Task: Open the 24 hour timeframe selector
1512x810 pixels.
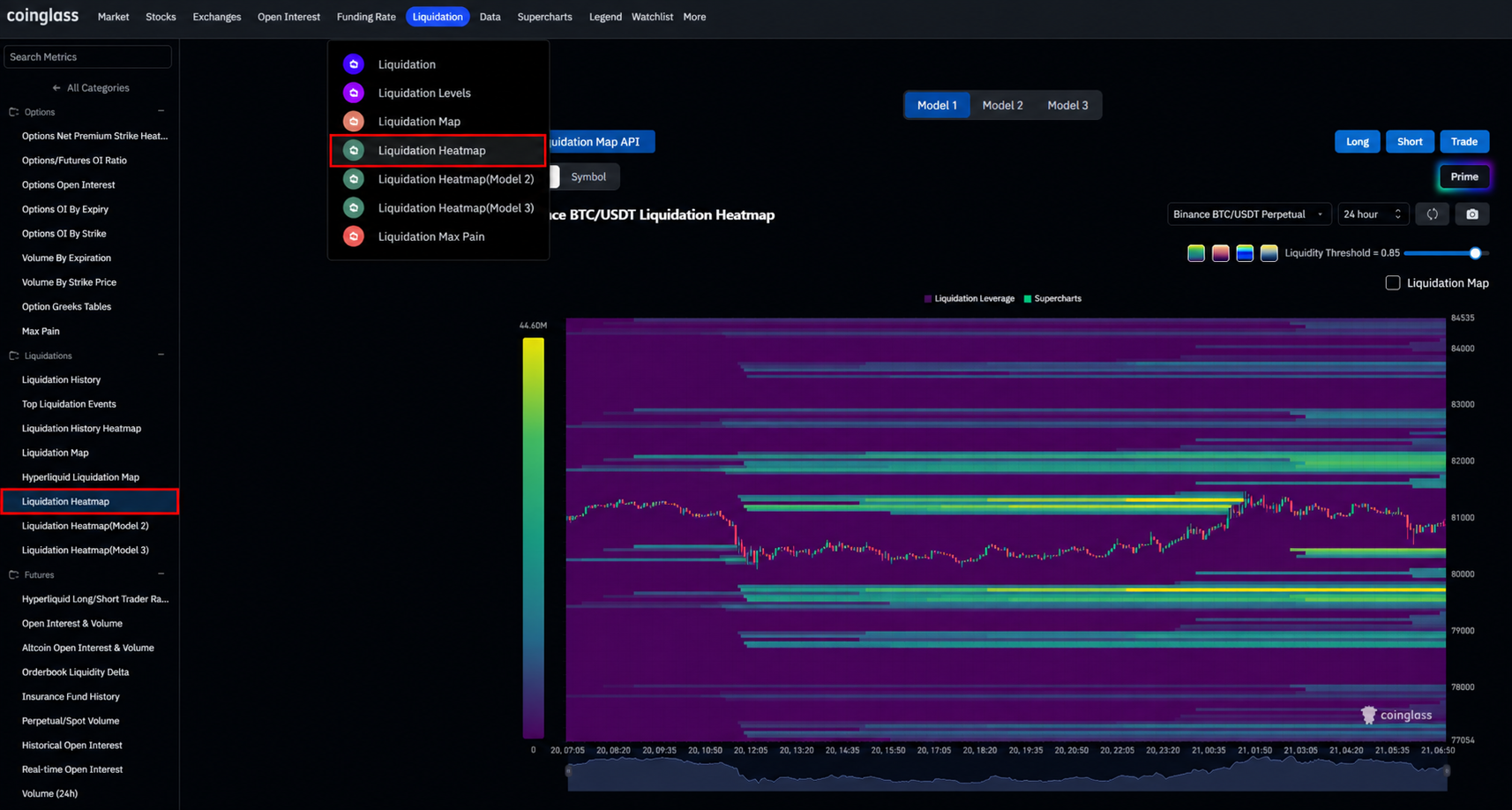Action: pos(1372,214)
